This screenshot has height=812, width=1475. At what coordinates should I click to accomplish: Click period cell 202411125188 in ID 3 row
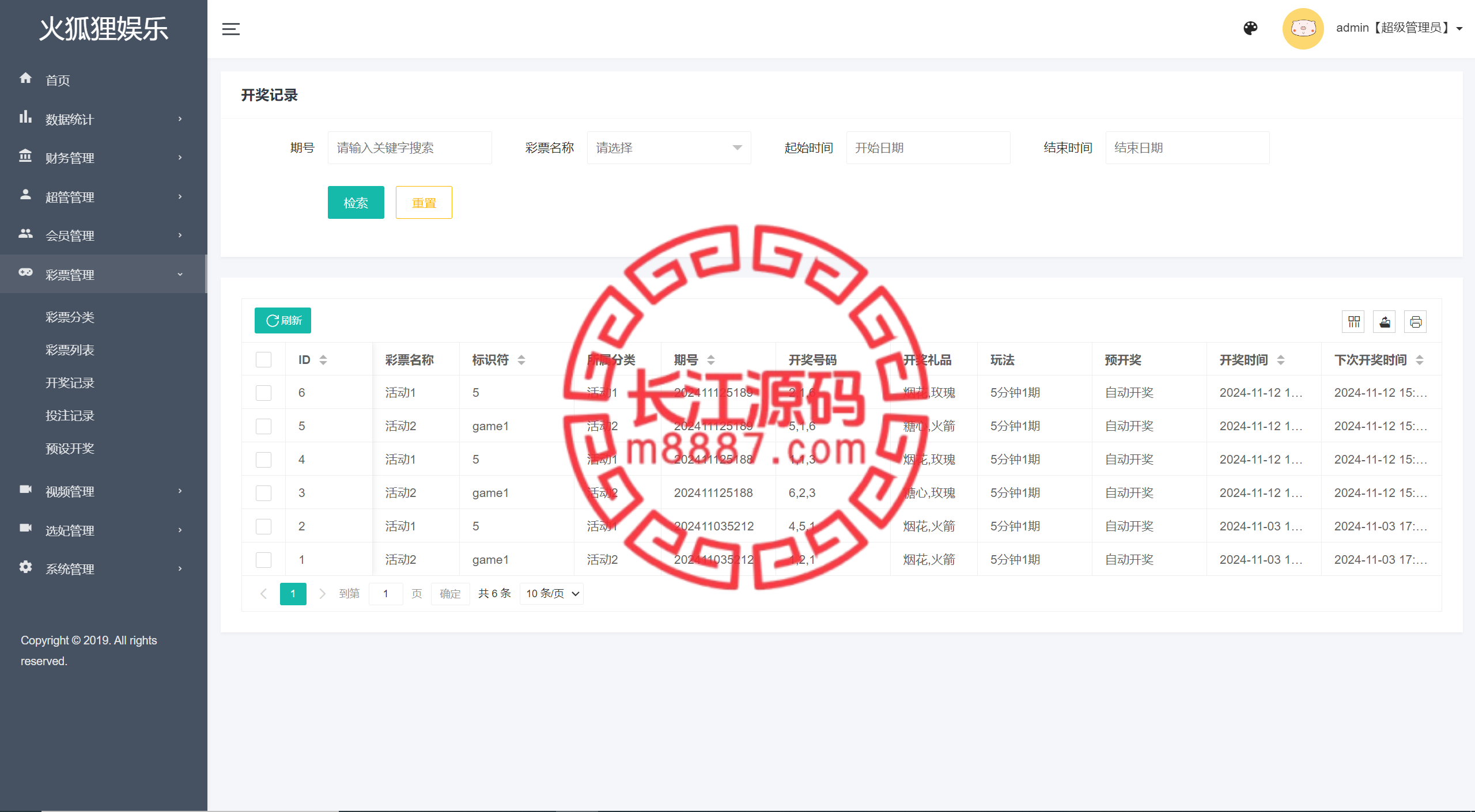click(x=713, y=493)
